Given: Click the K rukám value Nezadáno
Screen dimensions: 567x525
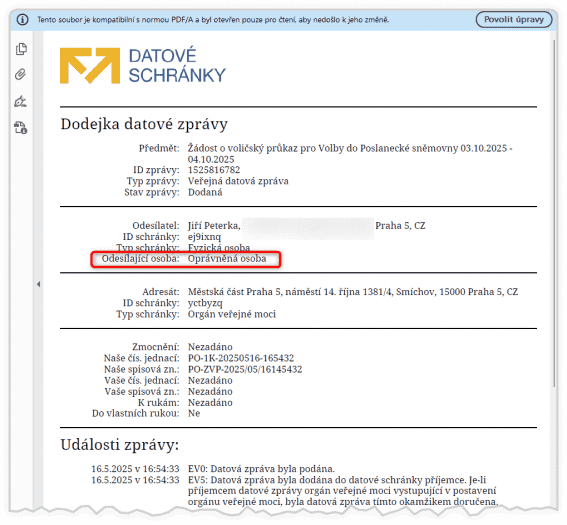Looking at the screenshot, I should (x=210, y=403).
